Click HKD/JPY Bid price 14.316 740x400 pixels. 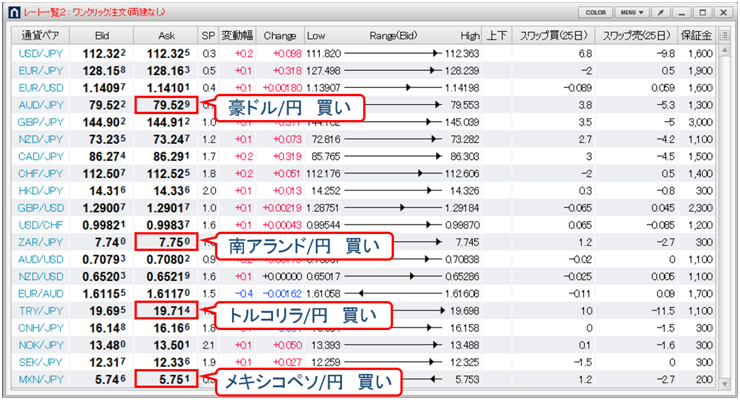tap(107, 191)
